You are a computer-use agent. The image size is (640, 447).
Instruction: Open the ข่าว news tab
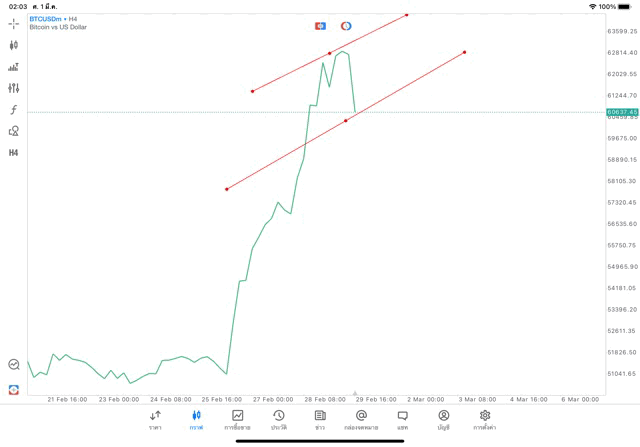pyautogui.click(x=320, y=420)
